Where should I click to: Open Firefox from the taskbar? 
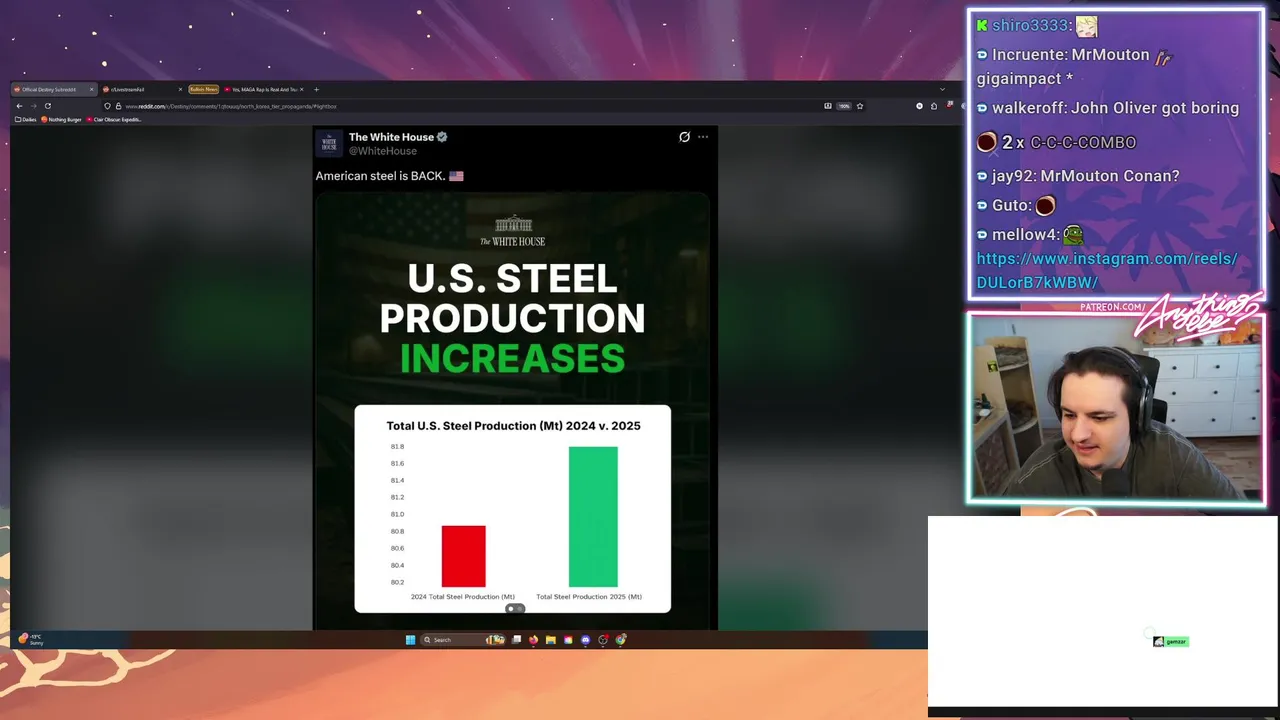coord(533,640)
